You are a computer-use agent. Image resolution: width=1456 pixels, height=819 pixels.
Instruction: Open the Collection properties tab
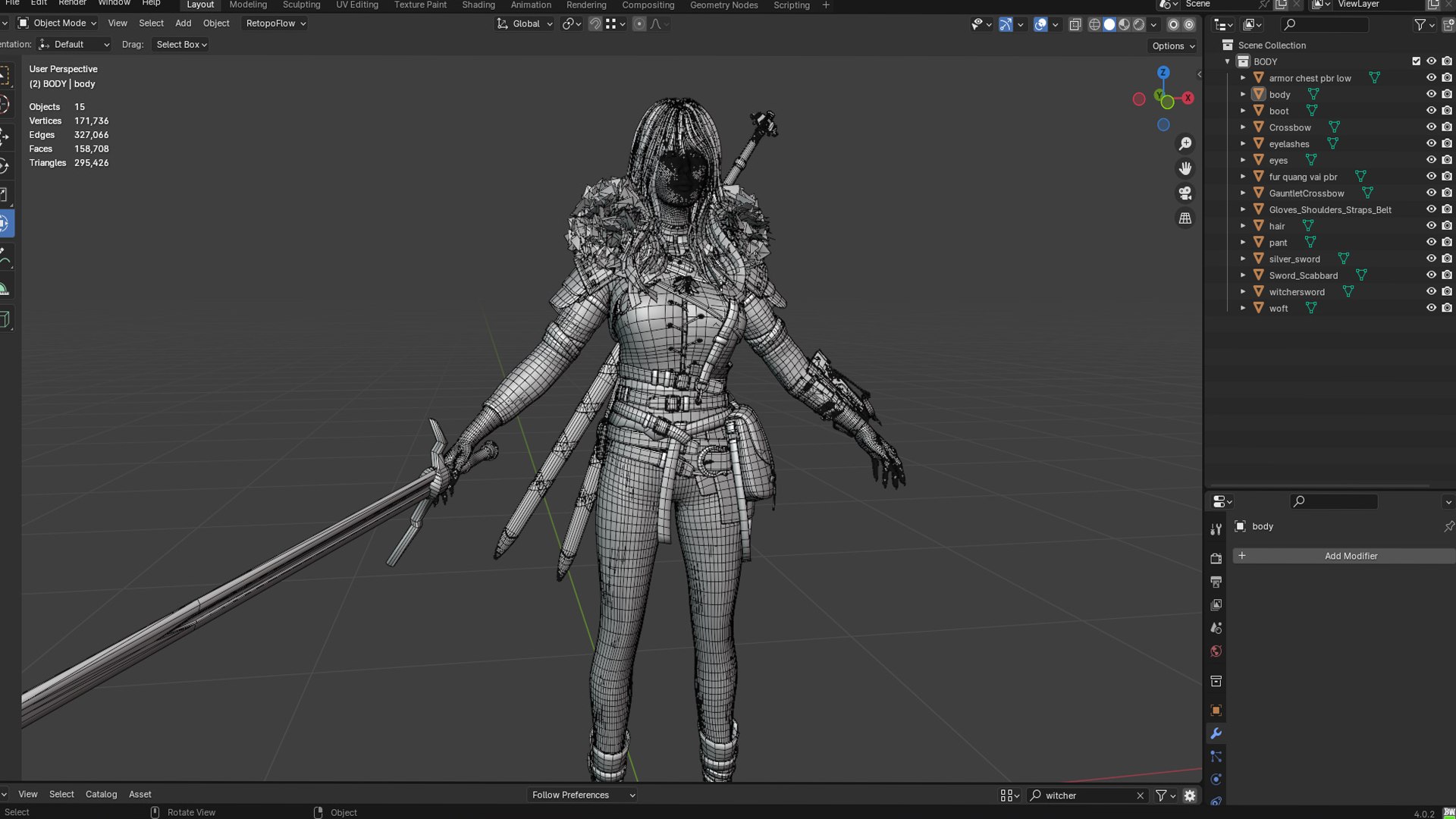tap(1216, 681)
